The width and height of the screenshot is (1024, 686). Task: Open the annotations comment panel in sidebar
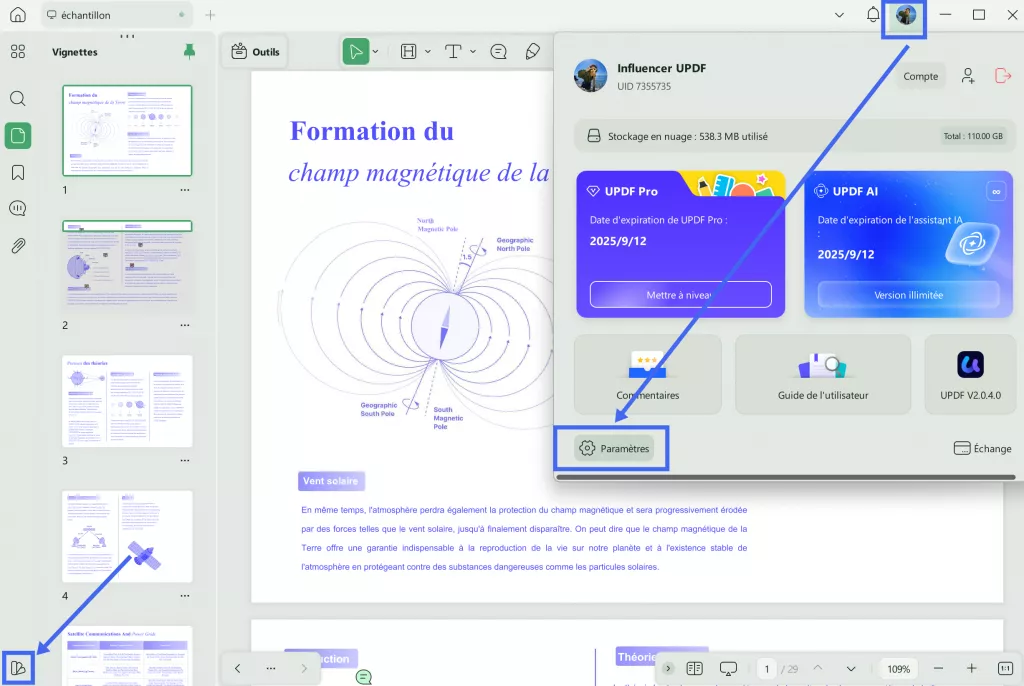pyautogui.click(x=17, y=208)
